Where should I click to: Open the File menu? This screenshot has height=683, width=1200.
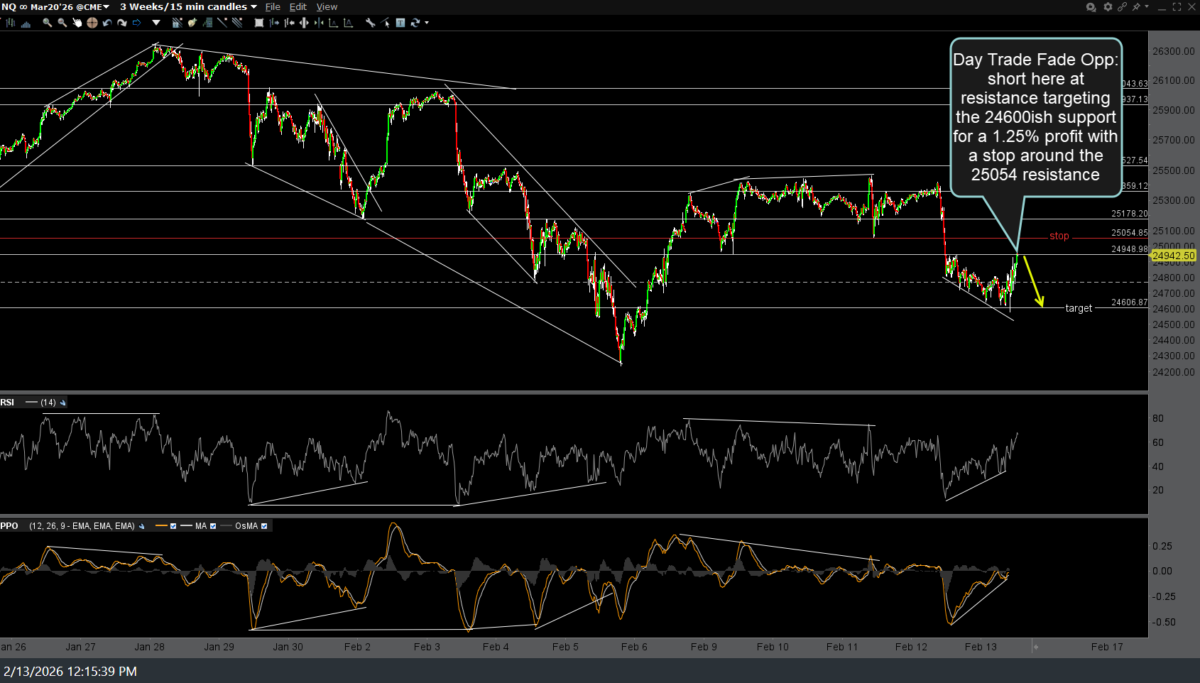coord(273,7)
